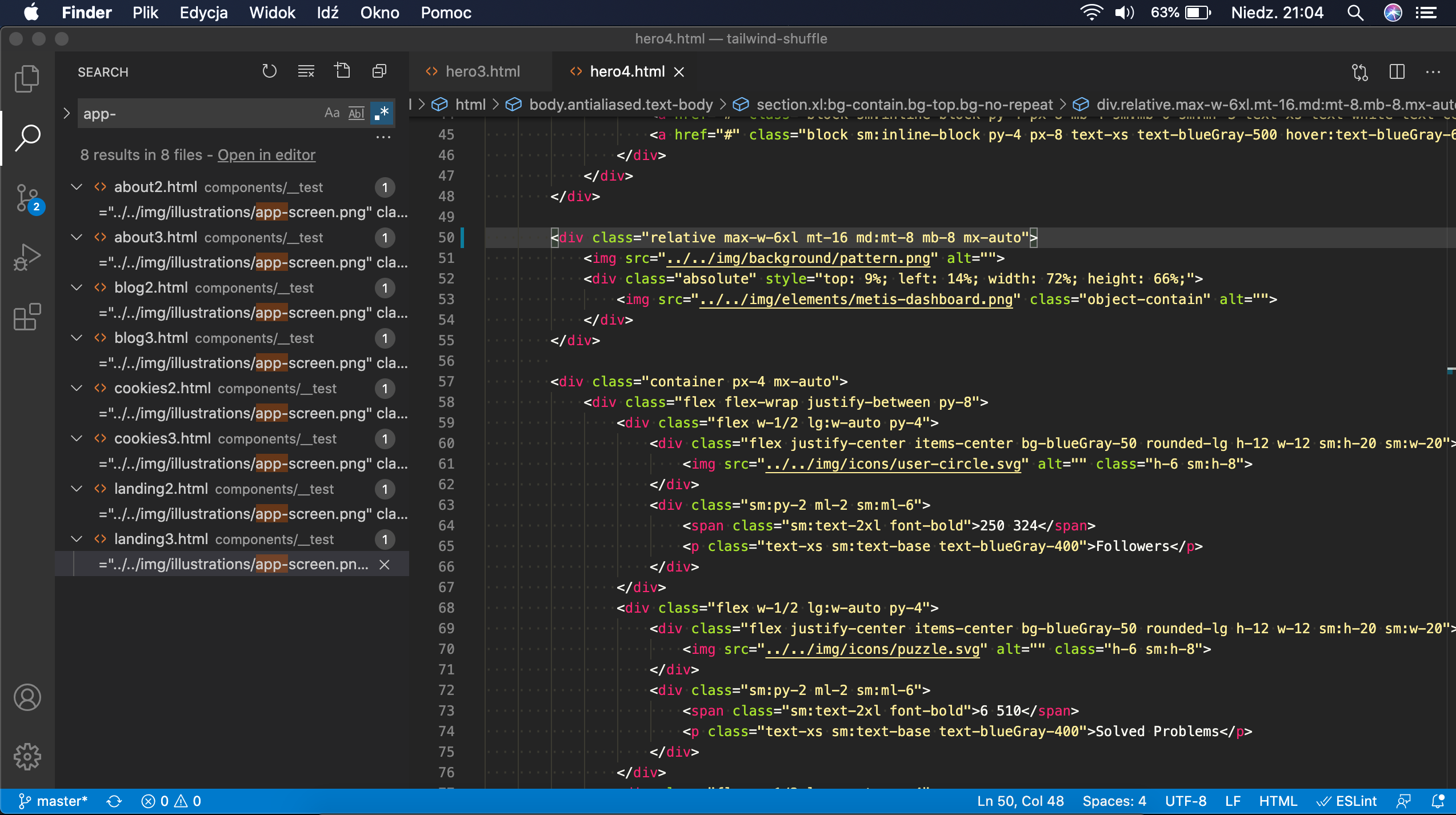This screenshot has width=1456, height=815.
Task: Clear search results icon
Action: [x=306, y=71]
